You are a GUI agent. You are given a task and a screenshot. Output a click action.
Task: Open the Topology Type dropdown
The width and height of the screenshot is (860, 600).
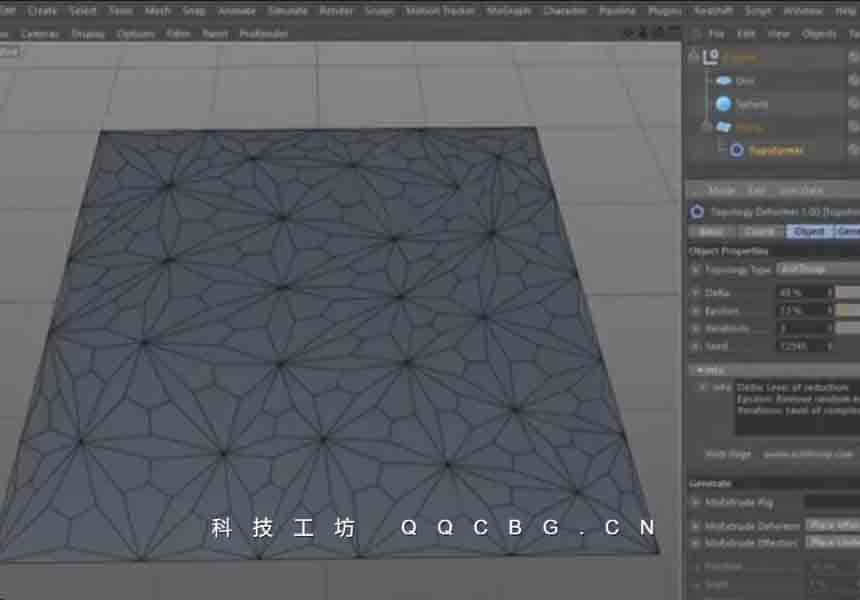(817, 270)
